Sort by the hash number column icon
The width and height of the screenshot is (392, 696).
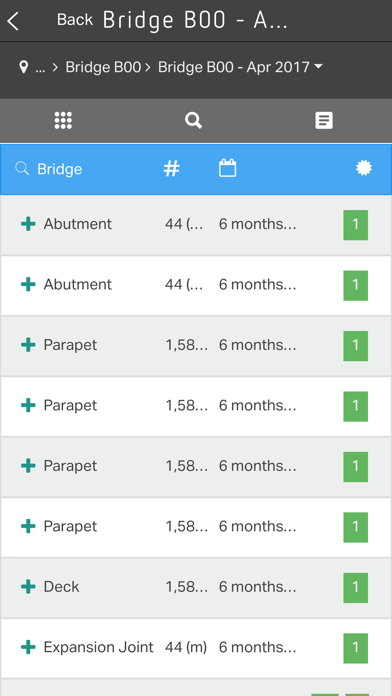171,169
